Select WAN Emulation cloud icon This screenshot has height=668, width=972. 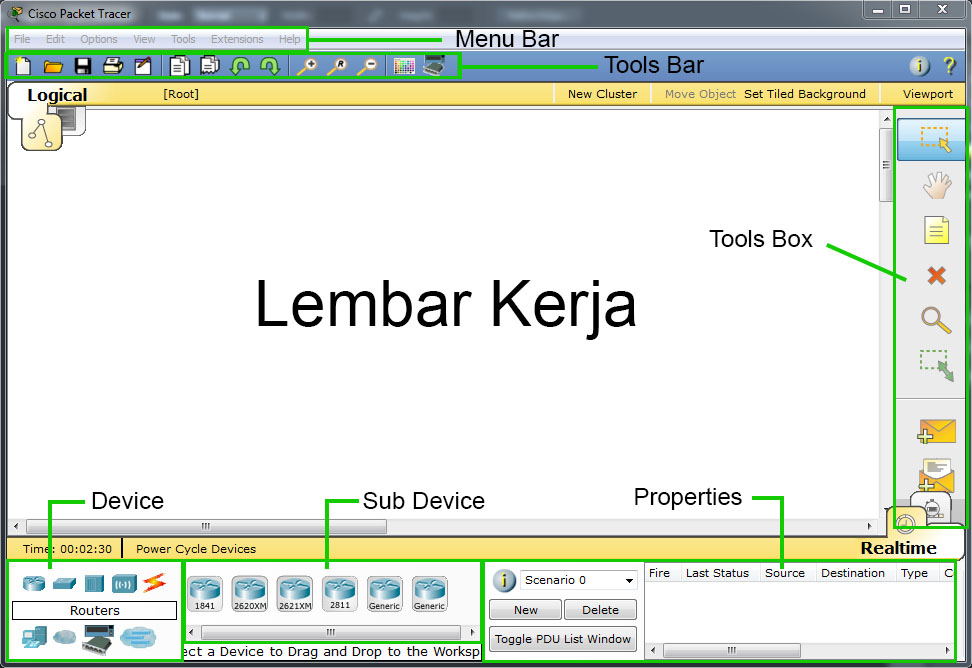[64, 636]
